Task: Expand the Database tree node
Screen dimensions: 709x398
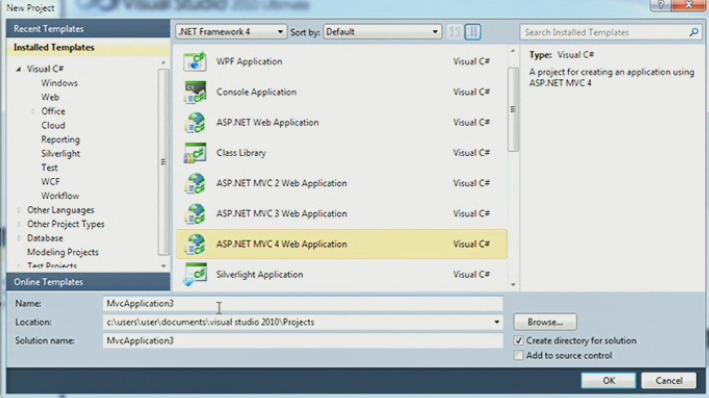Action: click(19, 238)
